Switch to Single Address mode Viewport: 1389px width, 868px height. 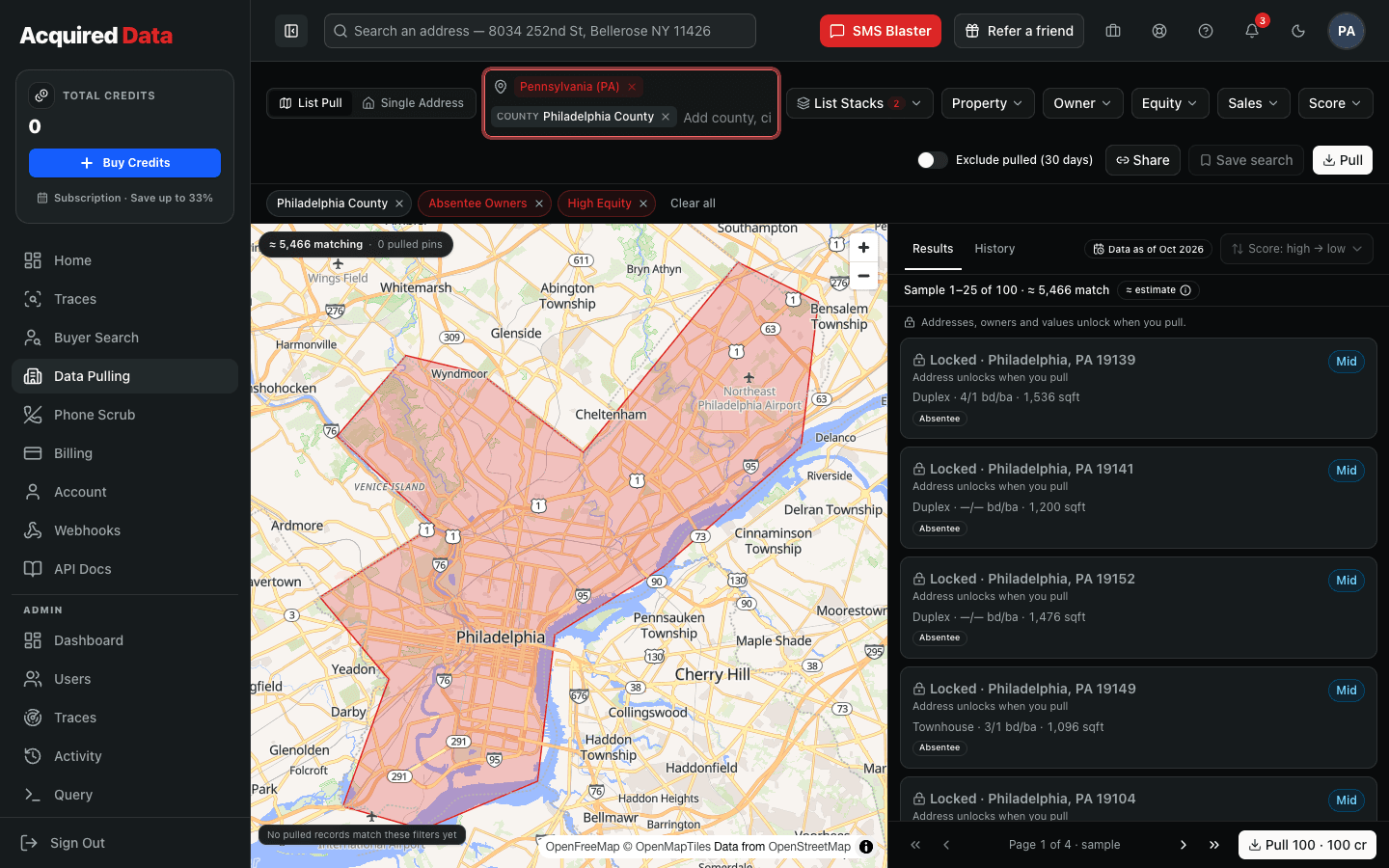[413, 103]
